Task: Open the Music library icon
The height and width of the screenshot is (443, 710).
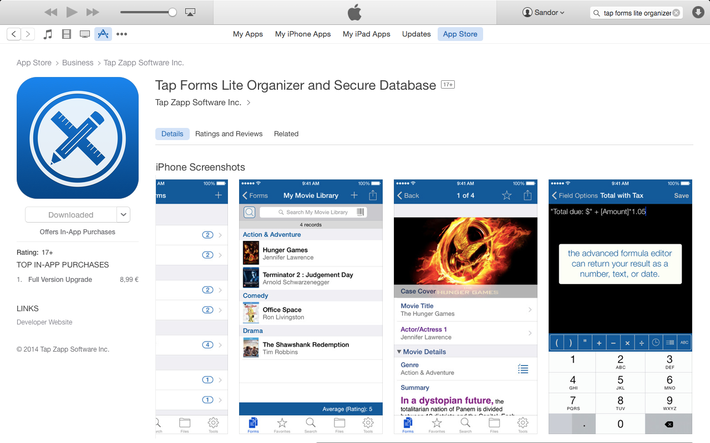Action: click(48, 34)
